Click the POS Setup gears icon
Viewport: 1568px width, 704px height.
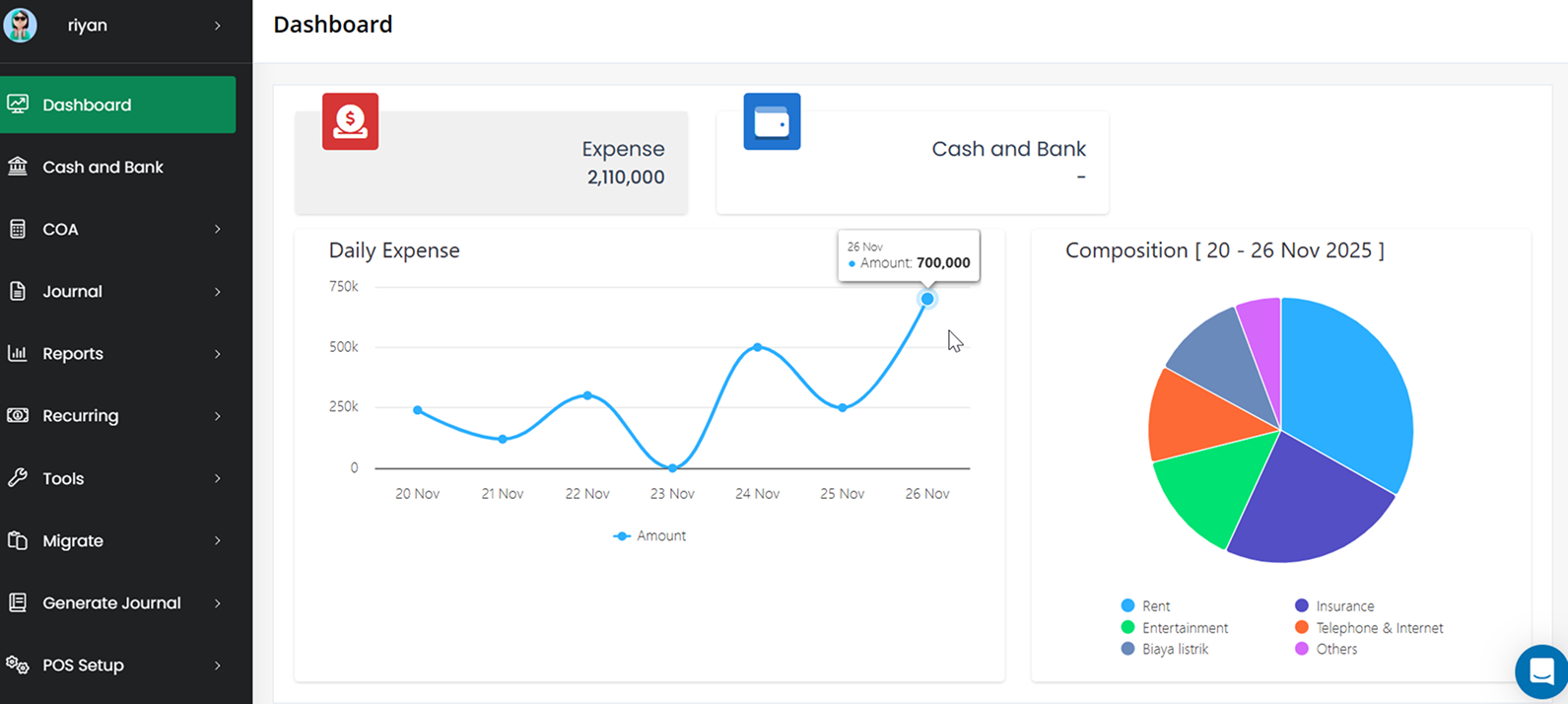[18, 665]
